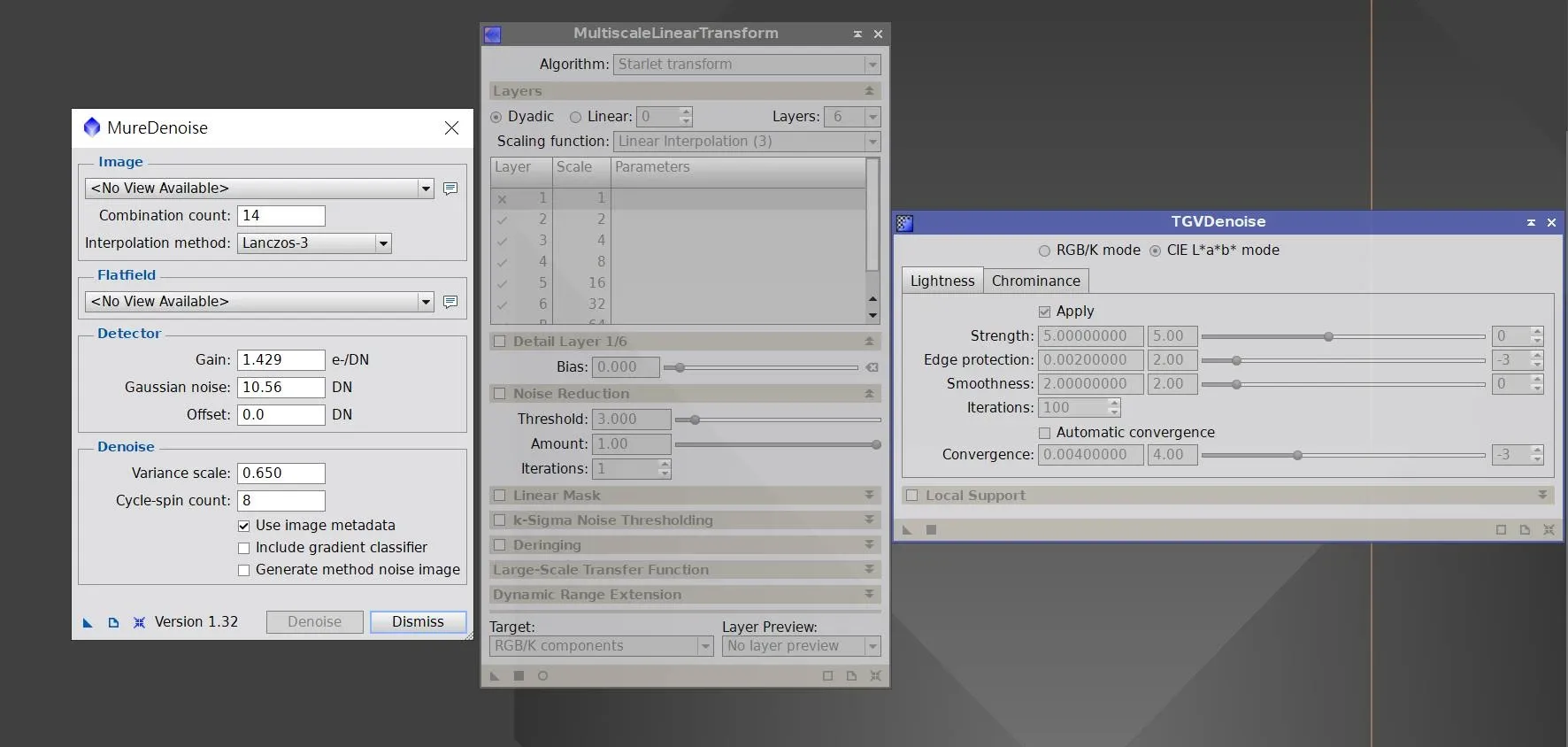Image resolution: width=1568 pixels, height=747 pixels.
Task: Select layer 5 row with scale 16
Action: pyautogui.click(x=677, y=283)
